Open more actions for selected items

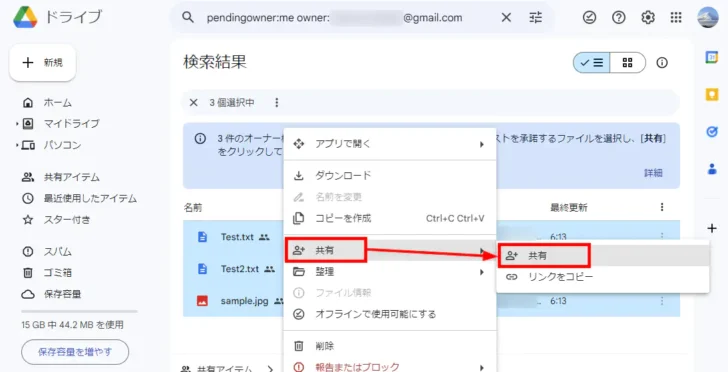point(277,103)
